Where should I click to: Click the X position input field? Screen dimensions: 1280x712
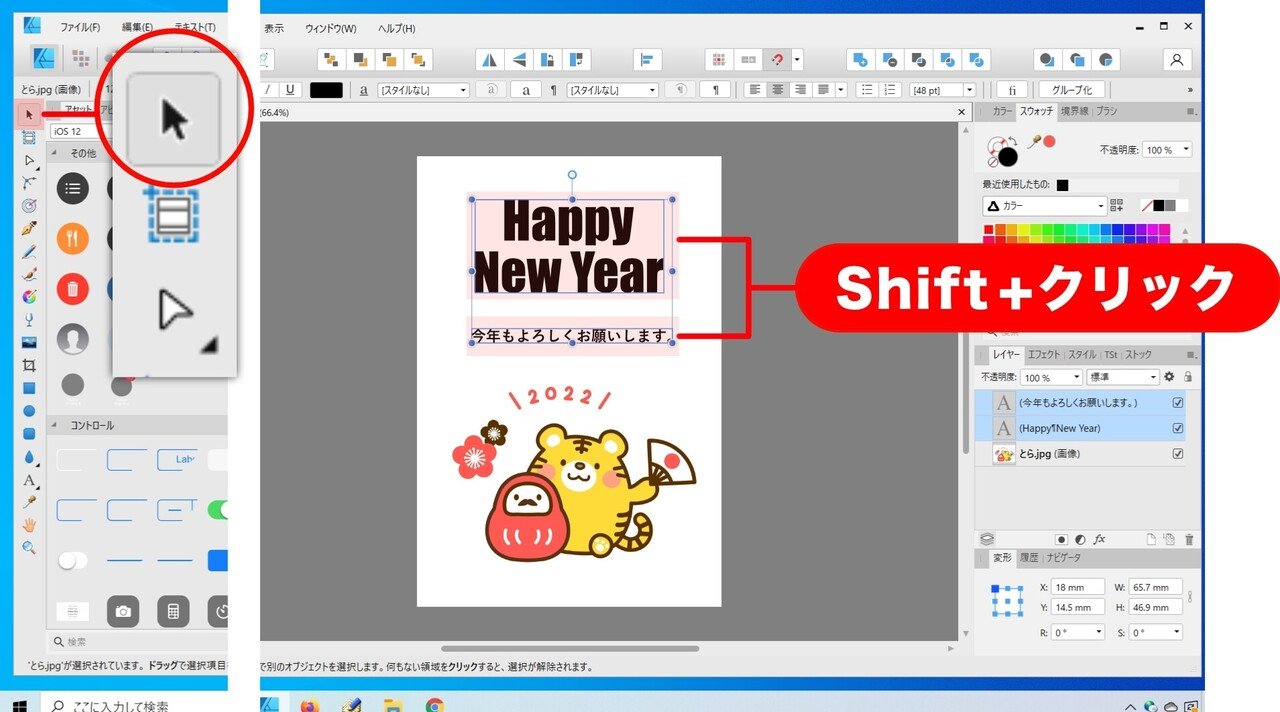[1078, 587]
